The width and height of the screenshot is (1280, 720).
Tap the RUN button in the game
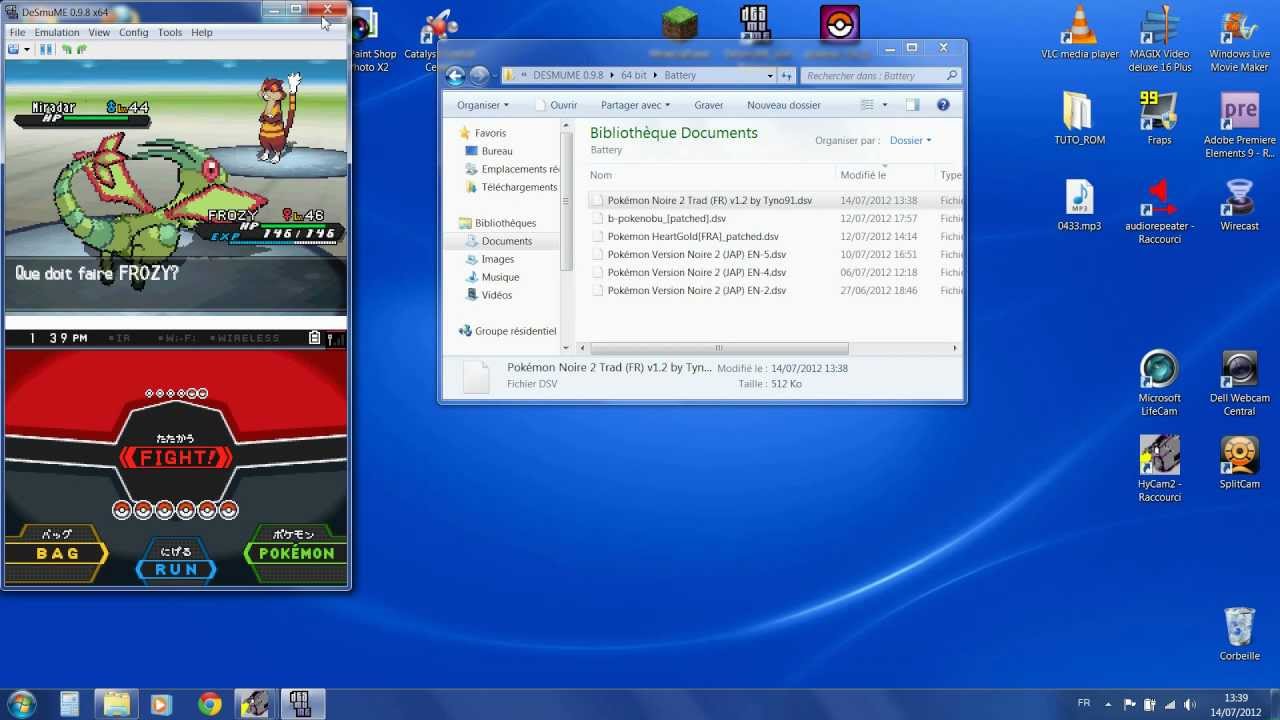click(x=176, y=561)
